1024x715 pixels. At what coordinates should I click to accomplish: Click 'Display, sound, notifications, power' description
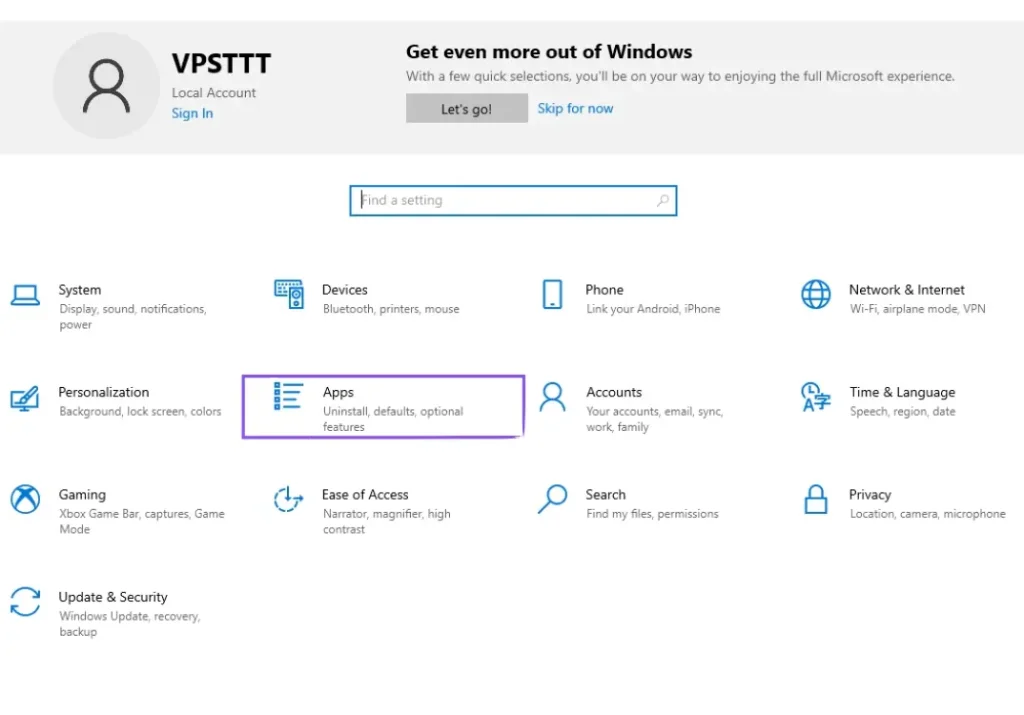(x=133, y=317)
